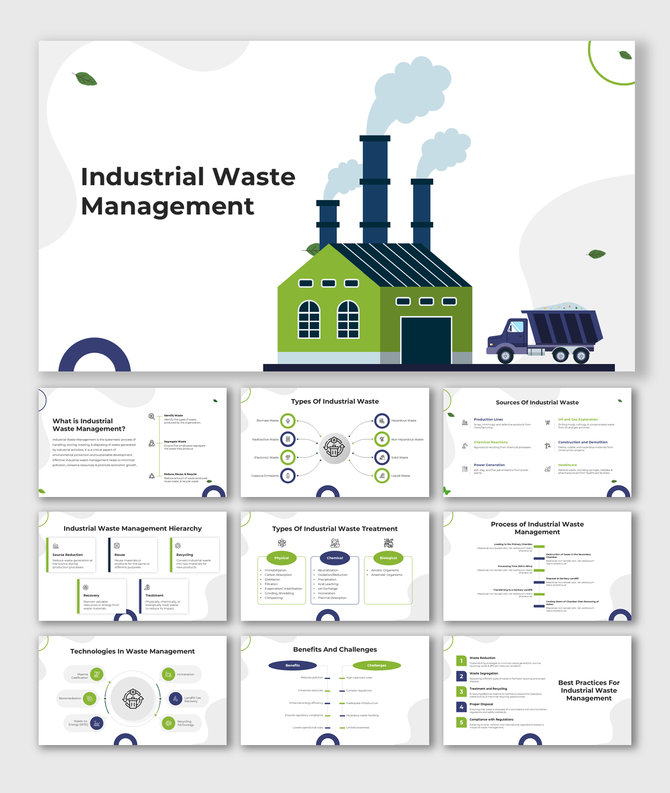Click the central bin icon in Technologies slide
670x793 pixels.
132,699
